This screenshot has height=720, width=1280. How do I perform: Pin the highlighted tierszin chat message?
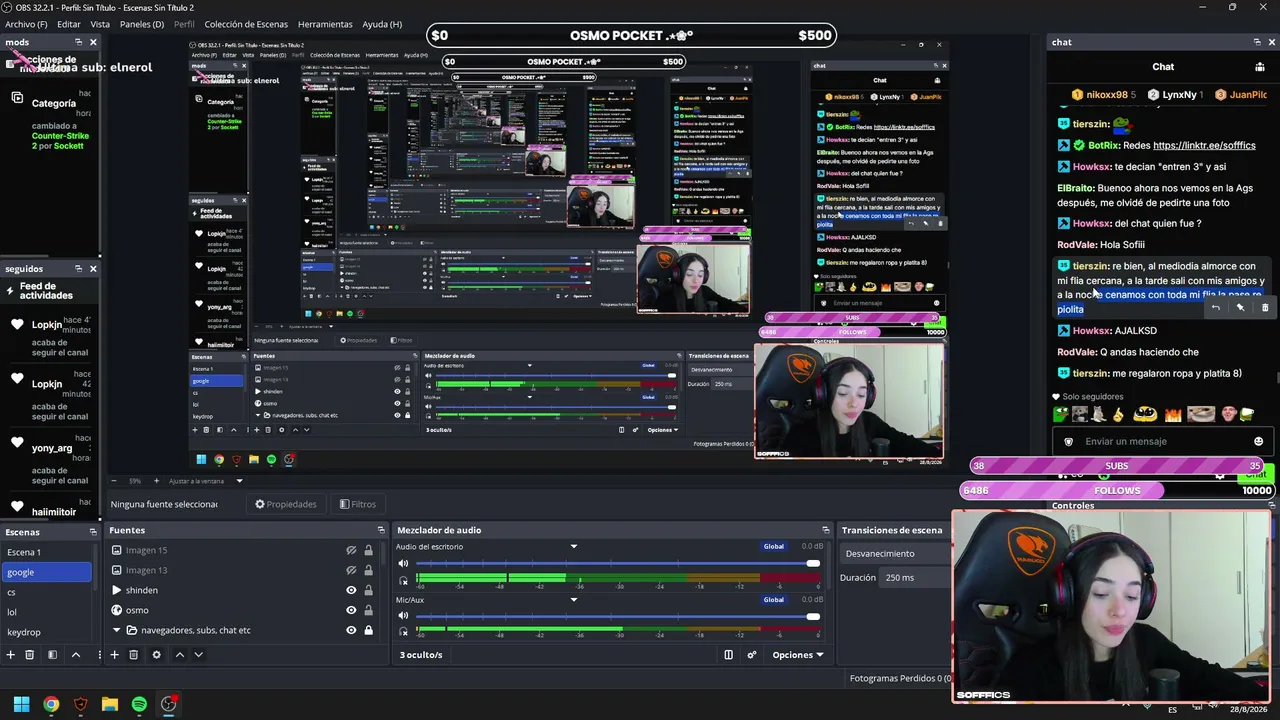[1240, 308]
